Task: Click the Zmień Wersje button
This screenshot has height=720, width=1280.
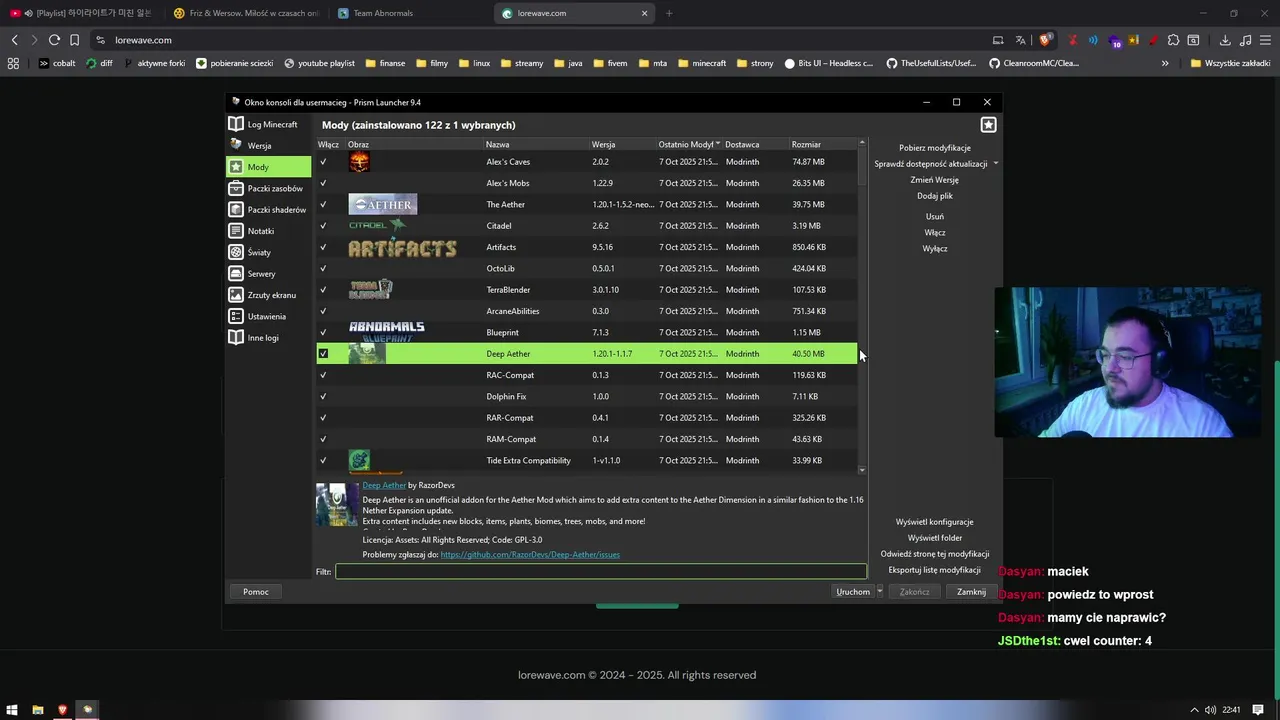Action: coord(934,180)
